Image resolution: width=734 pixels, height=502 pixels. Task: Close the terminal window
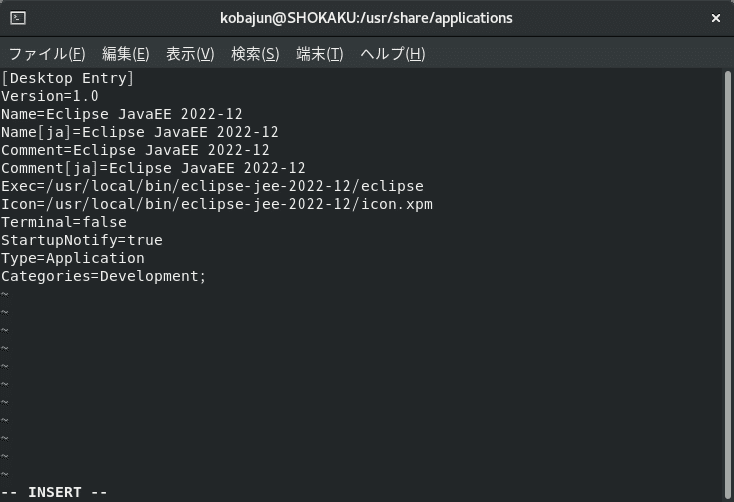pyautogui.click(x=716, y=18)
